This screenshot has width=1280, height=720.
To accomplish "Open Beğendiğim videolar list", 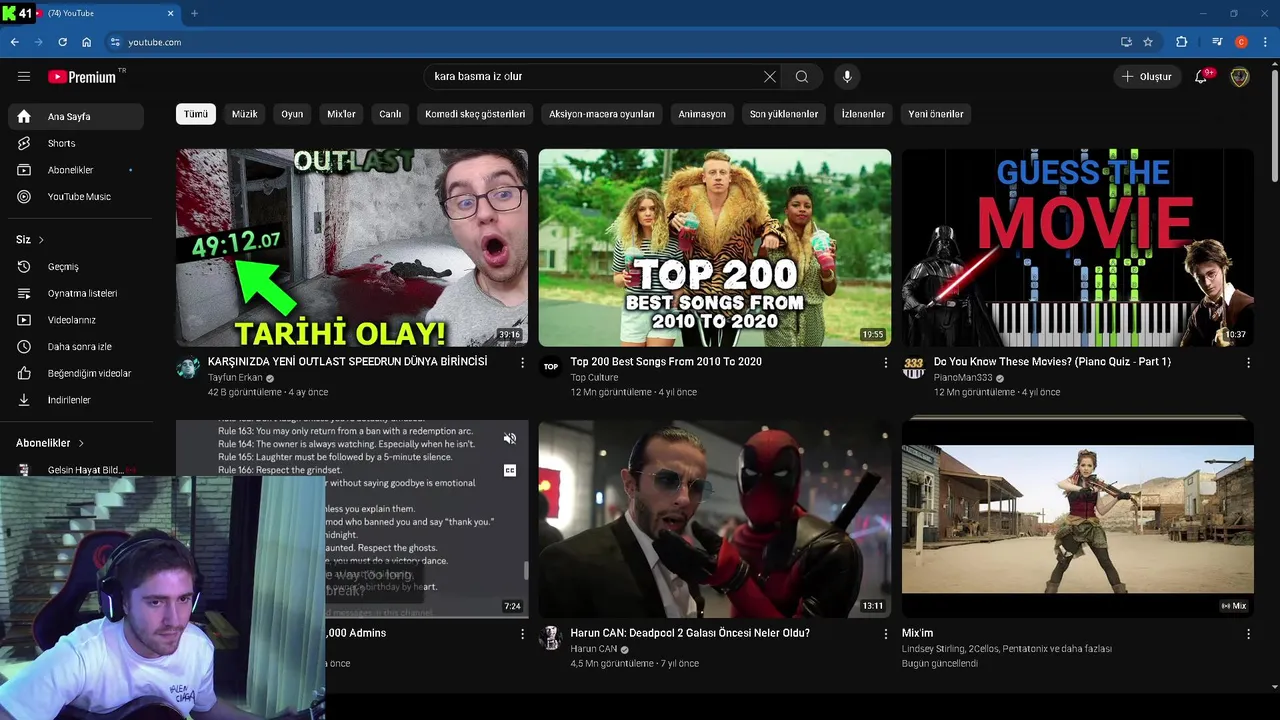I will (x=76, y=373).
